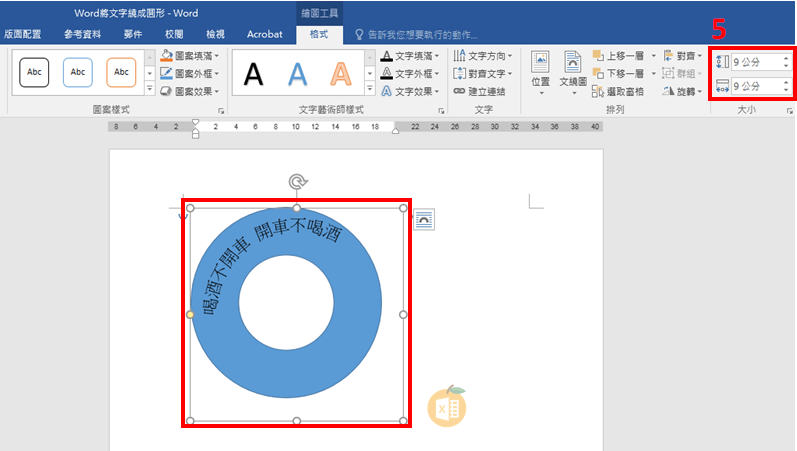Choose the blue A WordArt style
The width and height of the screenshot is (797, 451).
(x=298, y=73)
